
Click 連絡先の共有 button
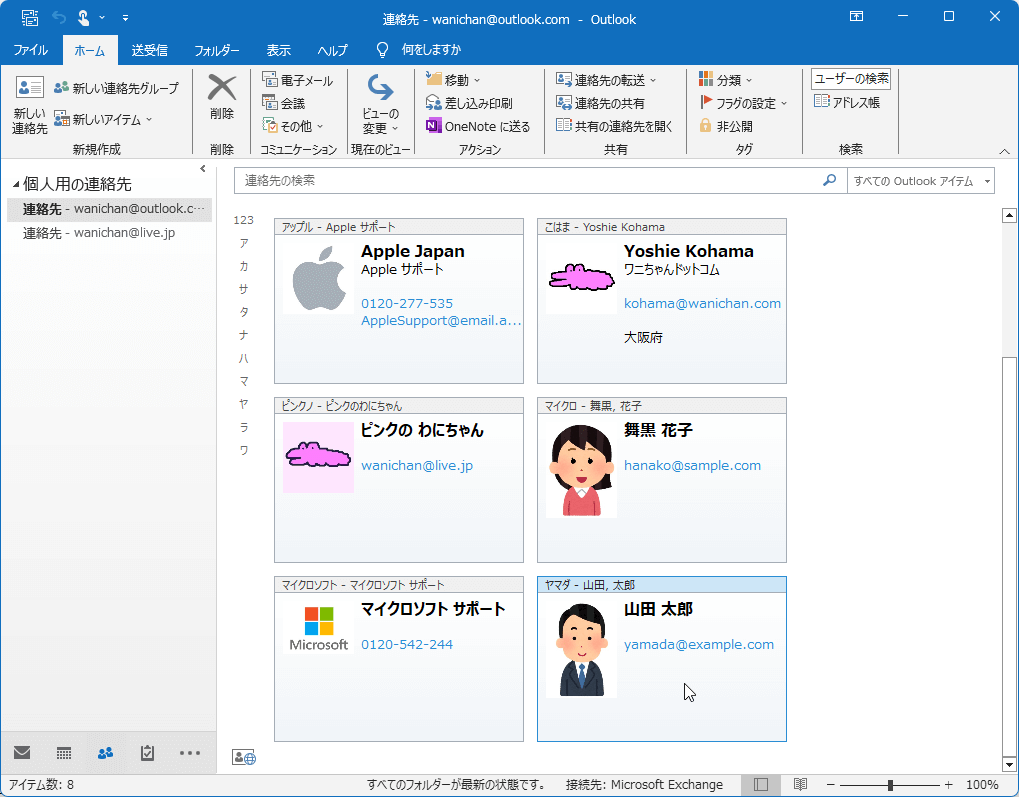[600, 103]
